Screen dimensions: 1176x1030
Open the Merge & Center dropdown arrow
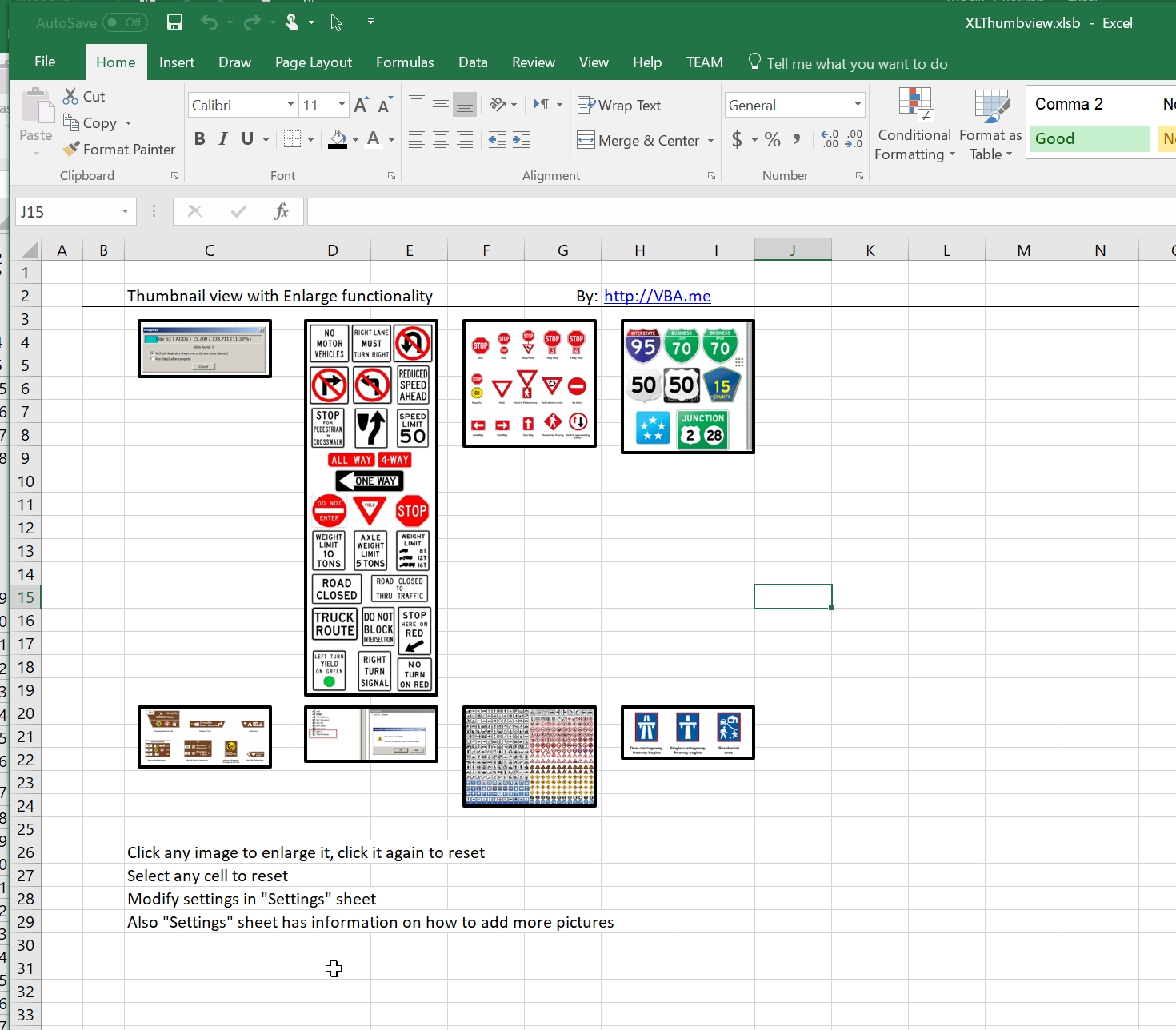coord(710,141)
